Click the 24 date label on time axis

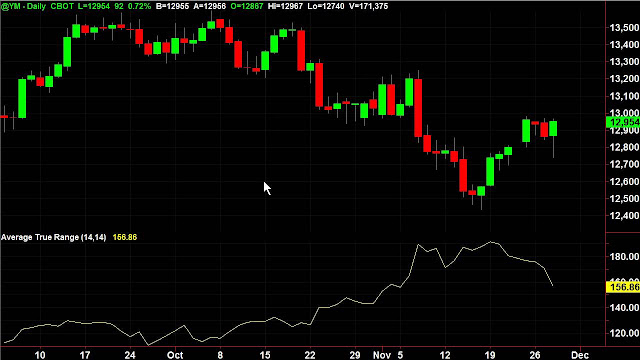point(130,355)
